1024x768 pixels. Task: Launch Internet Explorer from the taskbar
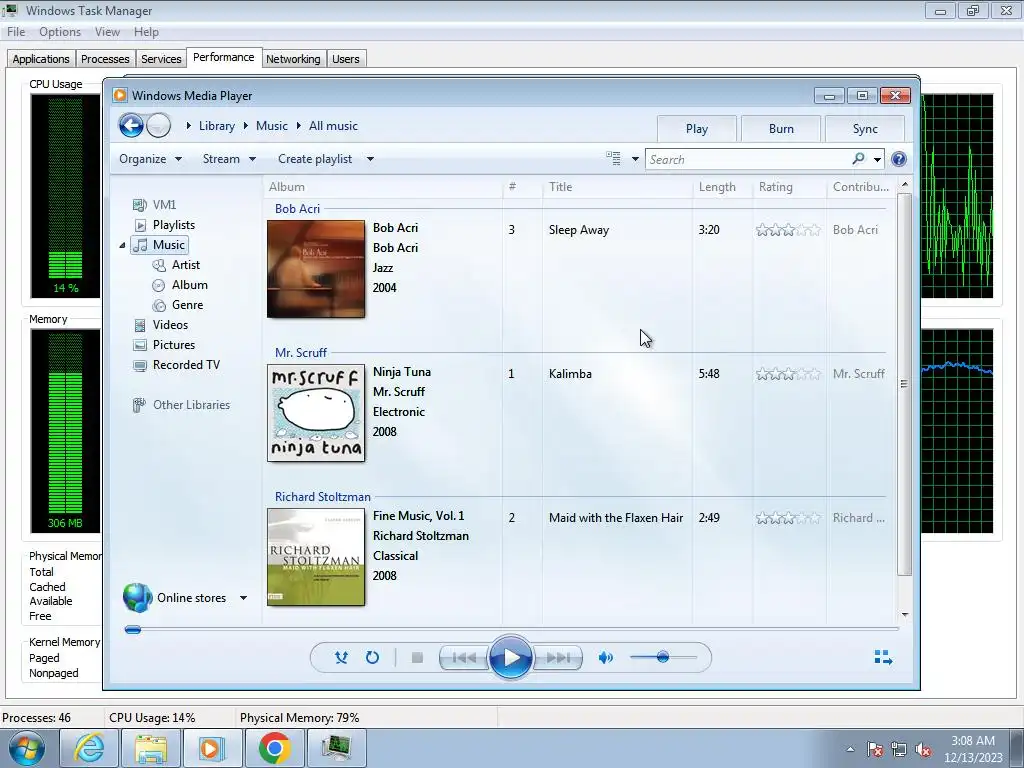point(88,748)
